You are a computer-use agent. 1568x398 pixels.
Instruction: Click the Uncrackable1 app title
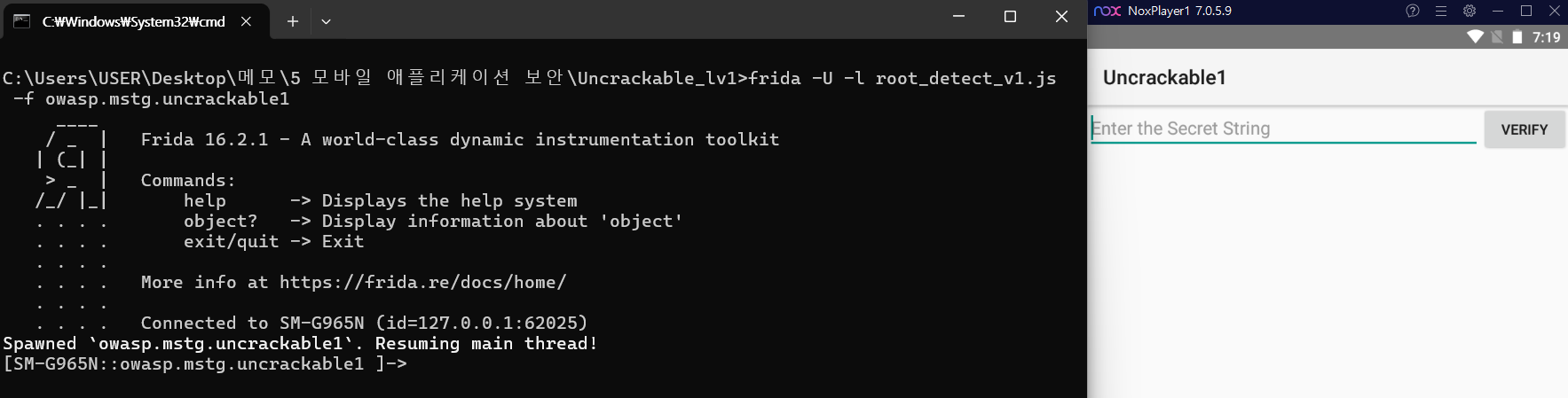pos(1164,77)
